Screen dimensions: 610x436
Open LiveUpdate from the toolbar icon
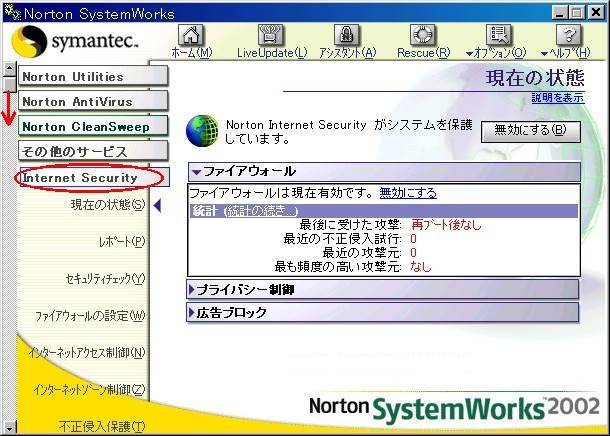click(271, 35)
